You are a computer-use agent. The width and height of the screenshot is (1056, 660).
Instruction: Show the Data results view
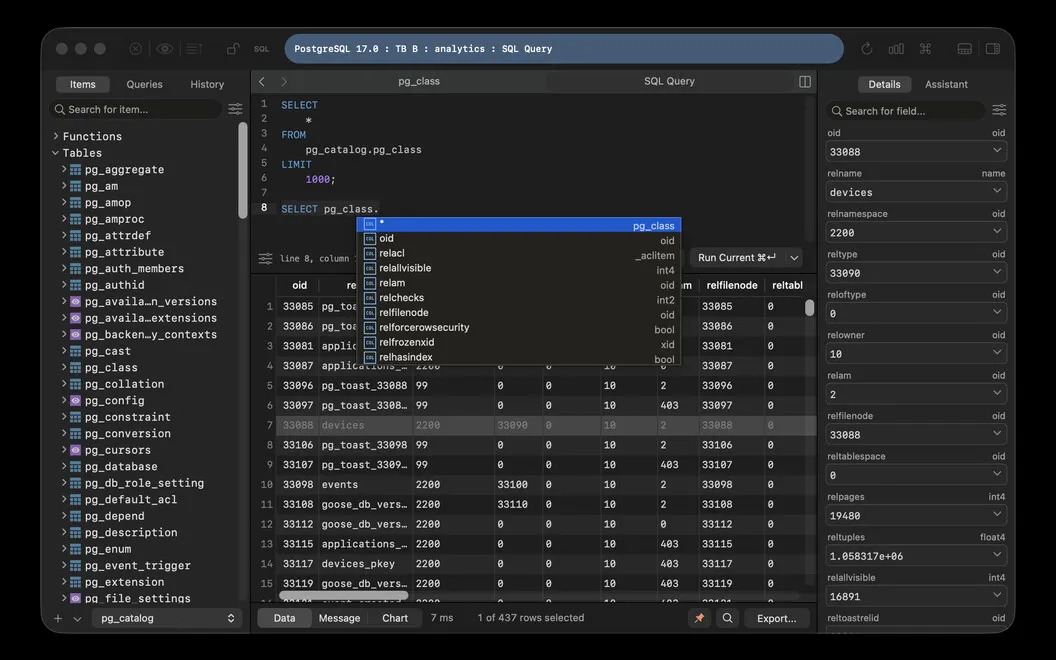284,618
